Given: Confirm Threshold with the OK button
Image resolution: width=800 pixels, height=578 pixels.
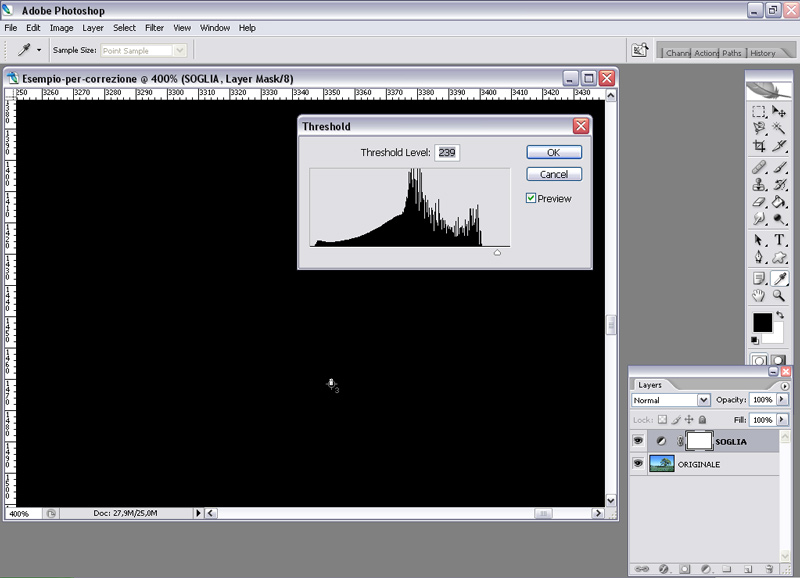Looking at the screenshot, I should 553,153.
